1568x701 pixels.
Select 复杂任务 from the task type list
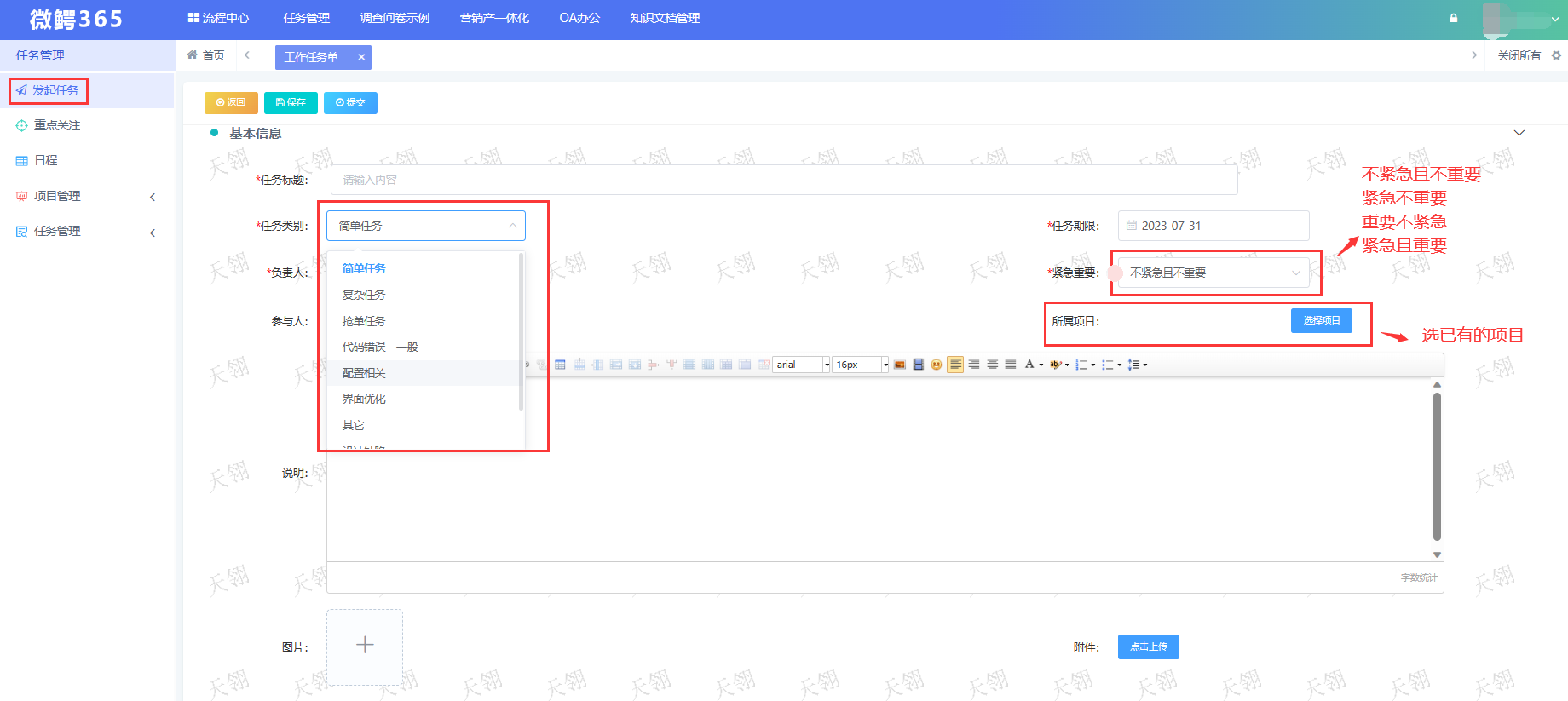click(364, 295)
